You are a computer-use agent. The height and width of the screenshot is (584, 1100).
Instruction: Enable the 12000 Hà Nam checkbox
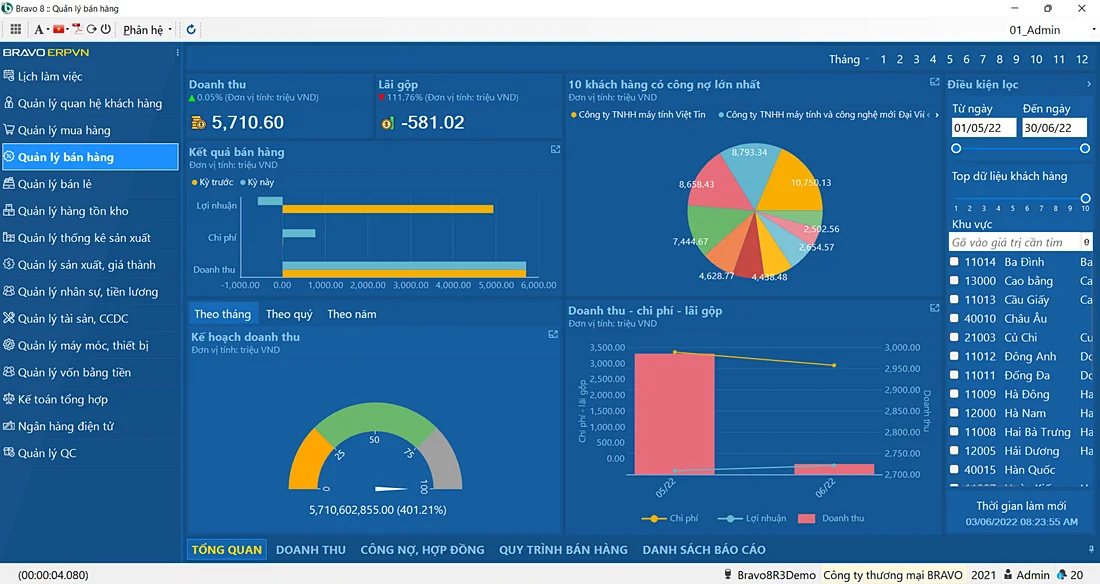pyautogui.click(x=955, y=413)
